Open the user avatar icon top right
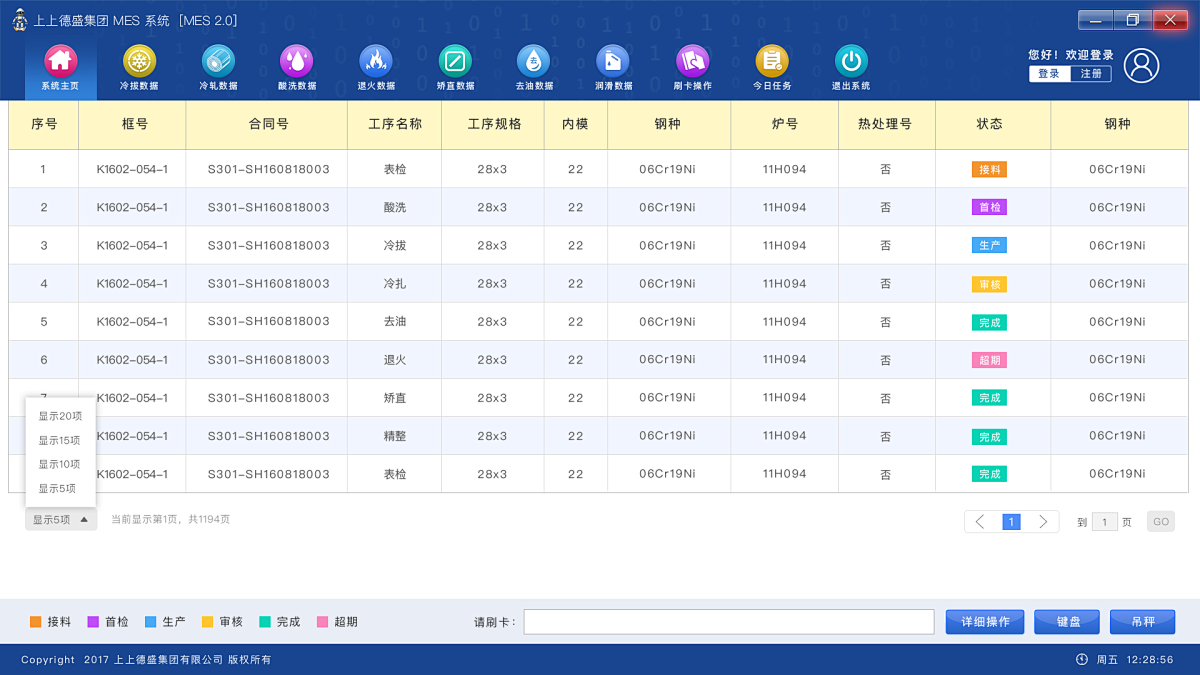The width and height of the screenshot is (1200, 675). 1141,66
